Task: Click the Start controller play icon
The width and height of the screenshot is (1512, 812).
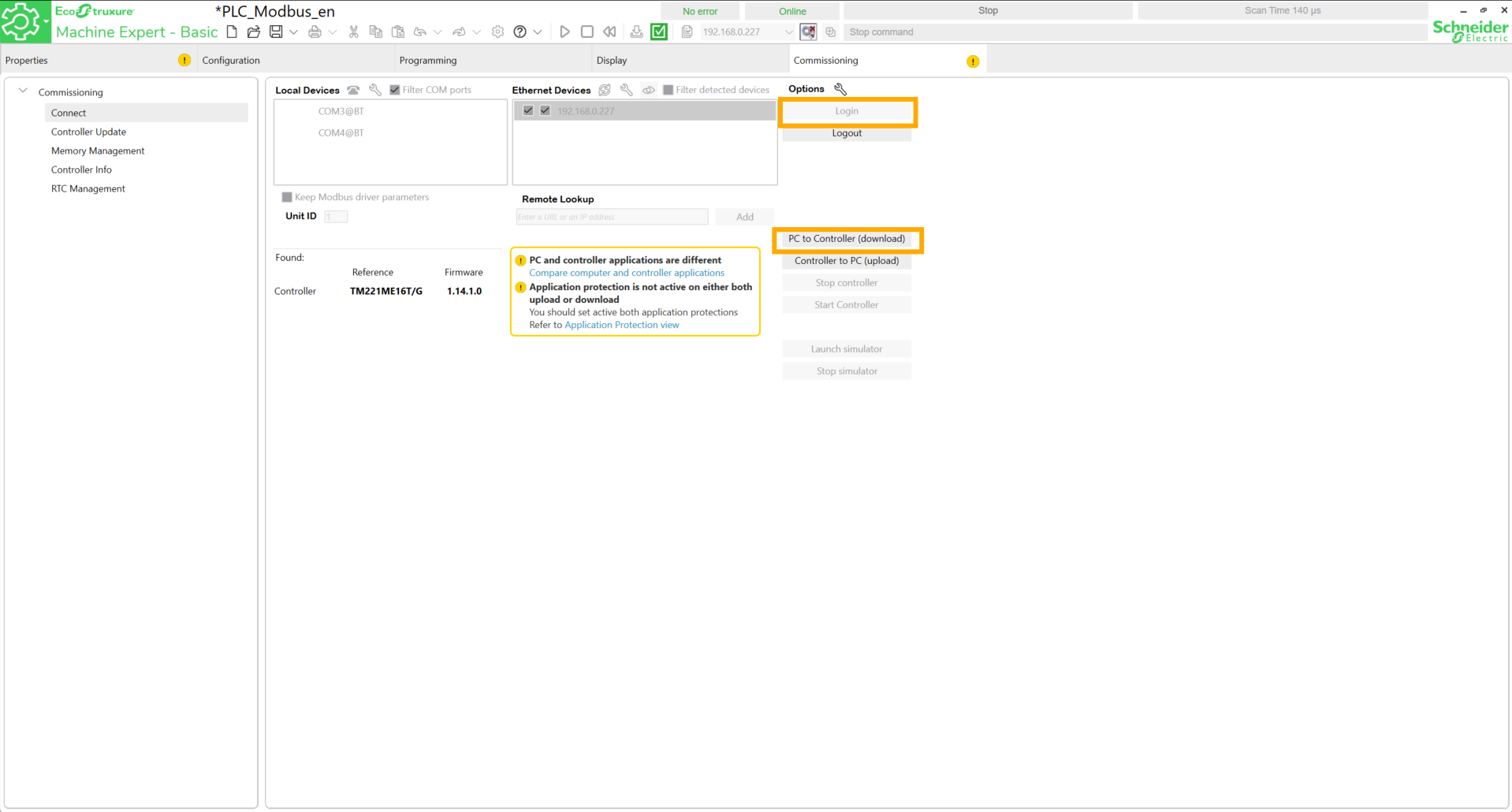Action: pos(564,32)
